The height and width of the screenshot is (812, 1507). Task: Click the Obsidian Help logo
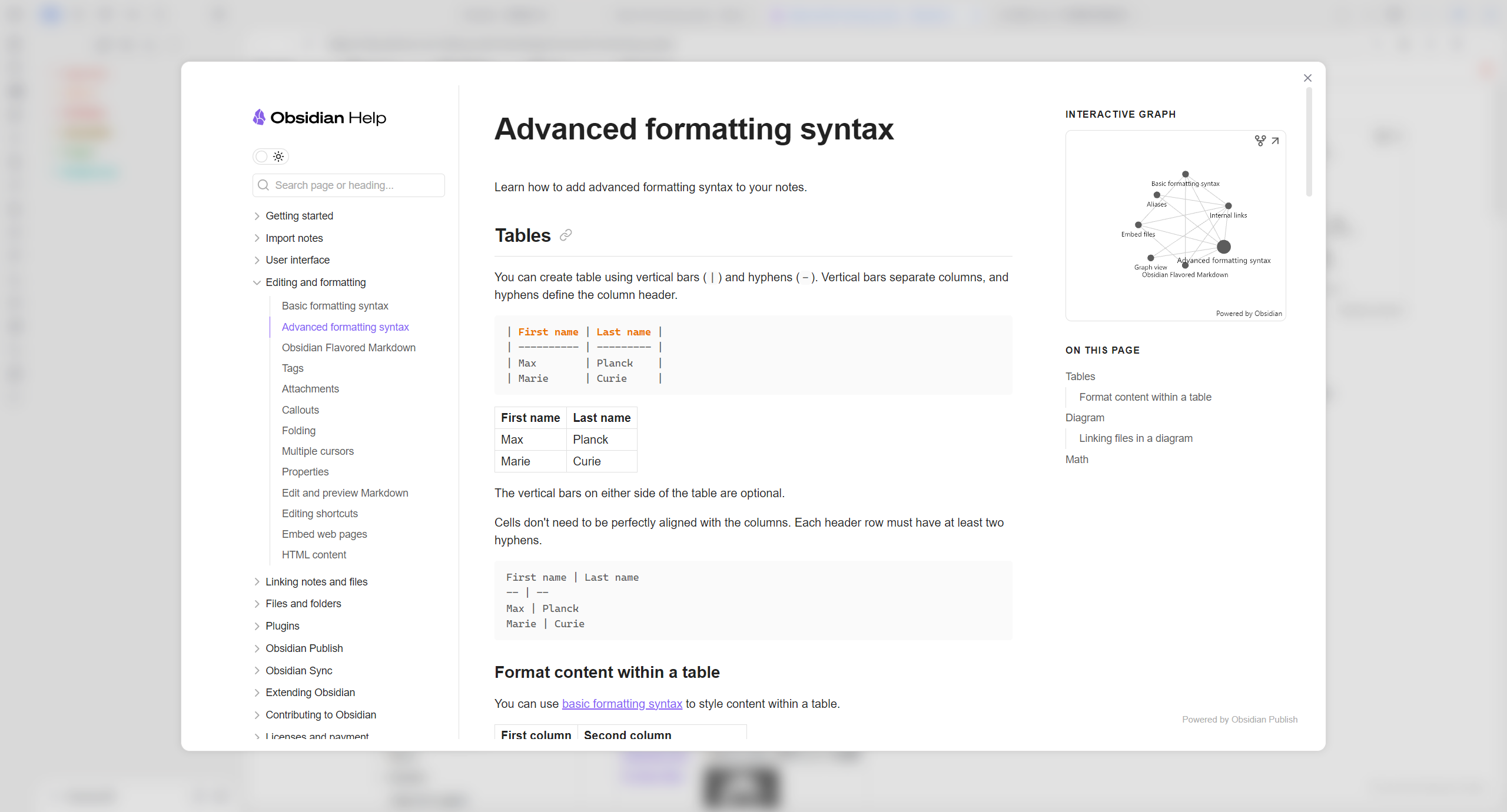(x=318, y=117)
